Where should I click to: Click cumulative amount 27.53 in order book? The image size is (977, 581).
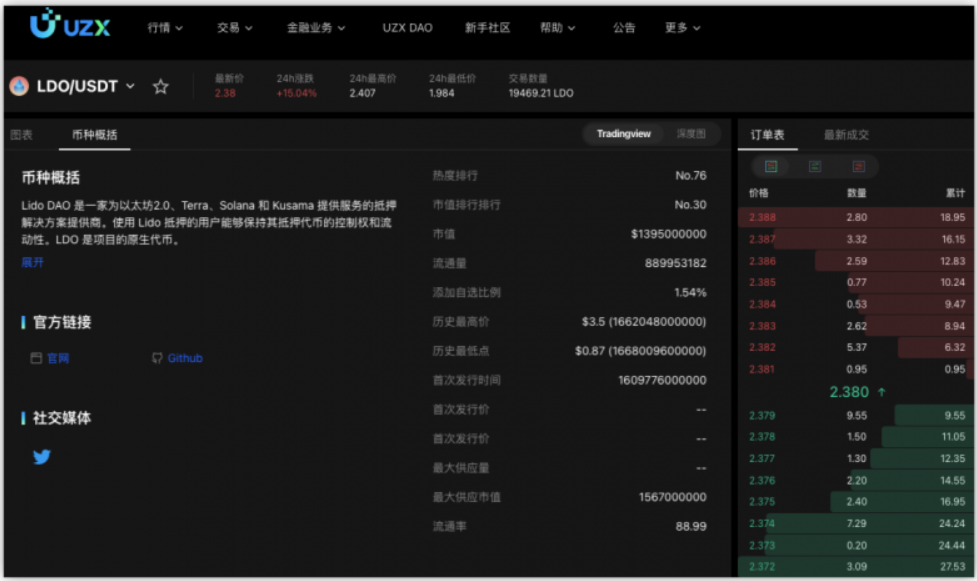point(952,566)
